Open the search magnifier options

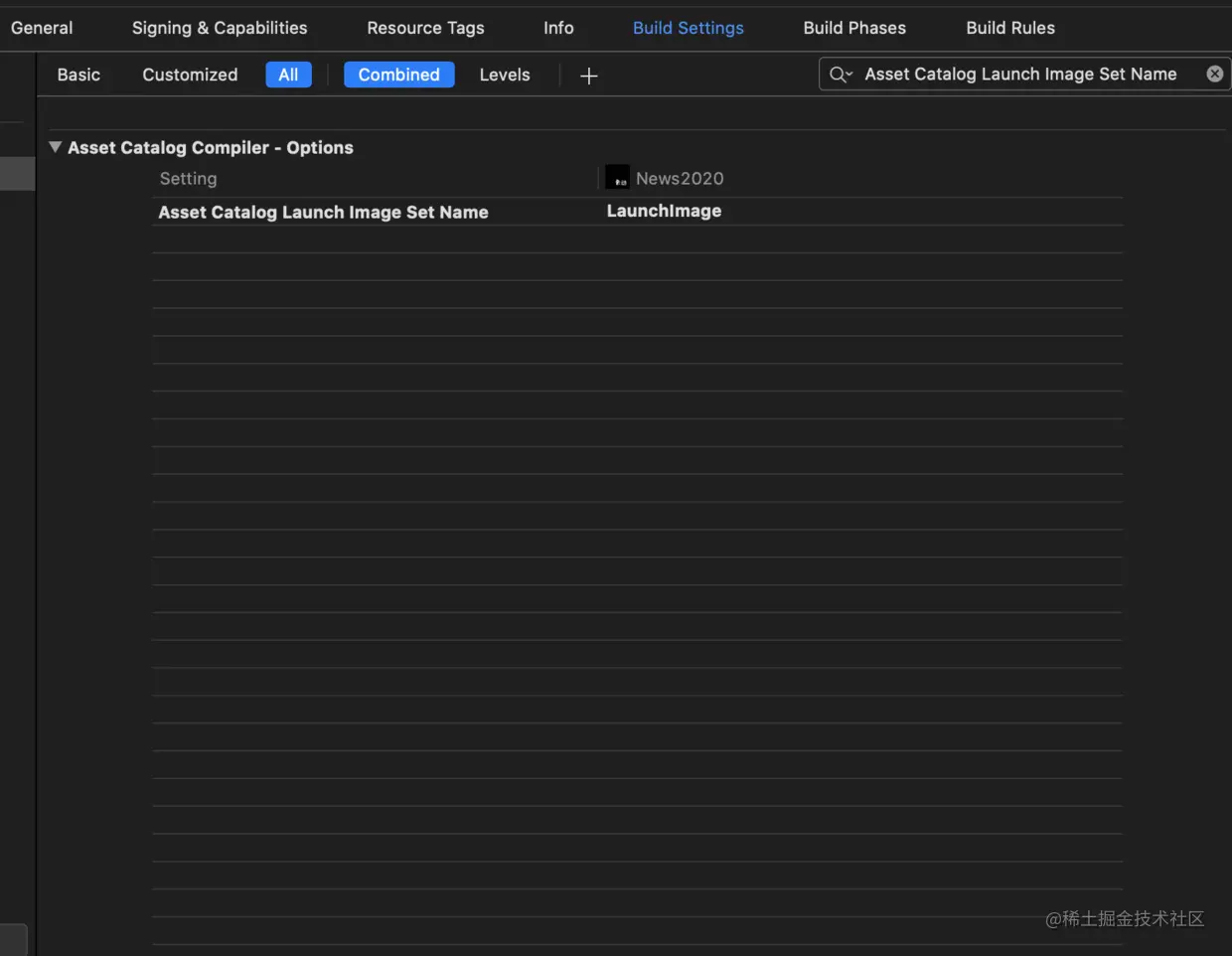(x=841, y=75)
